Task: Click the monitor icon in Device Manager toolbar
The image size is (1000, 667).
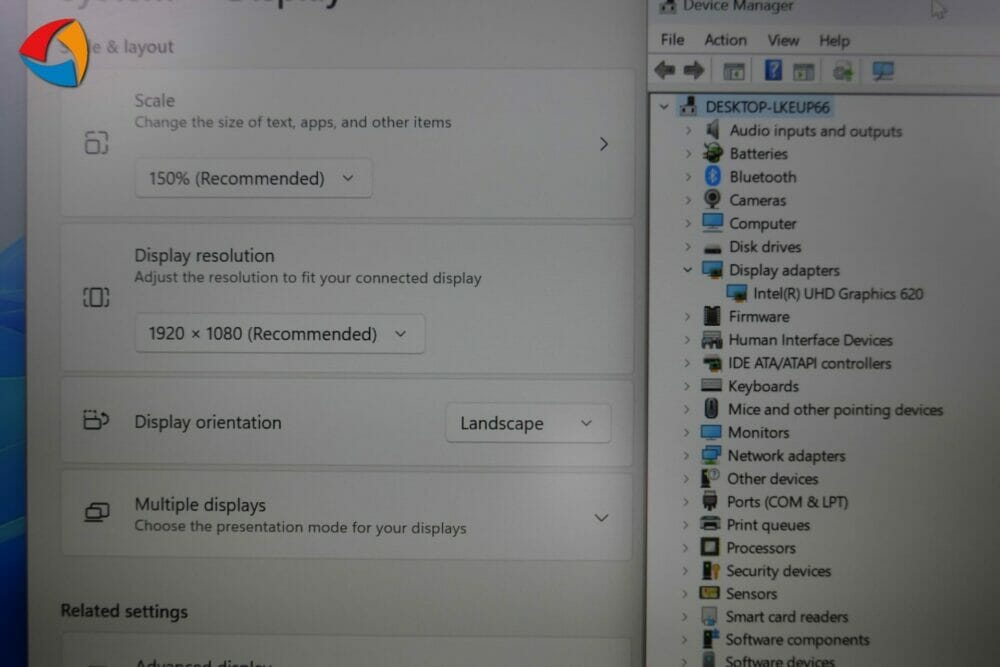Action: tap(883, 71)
